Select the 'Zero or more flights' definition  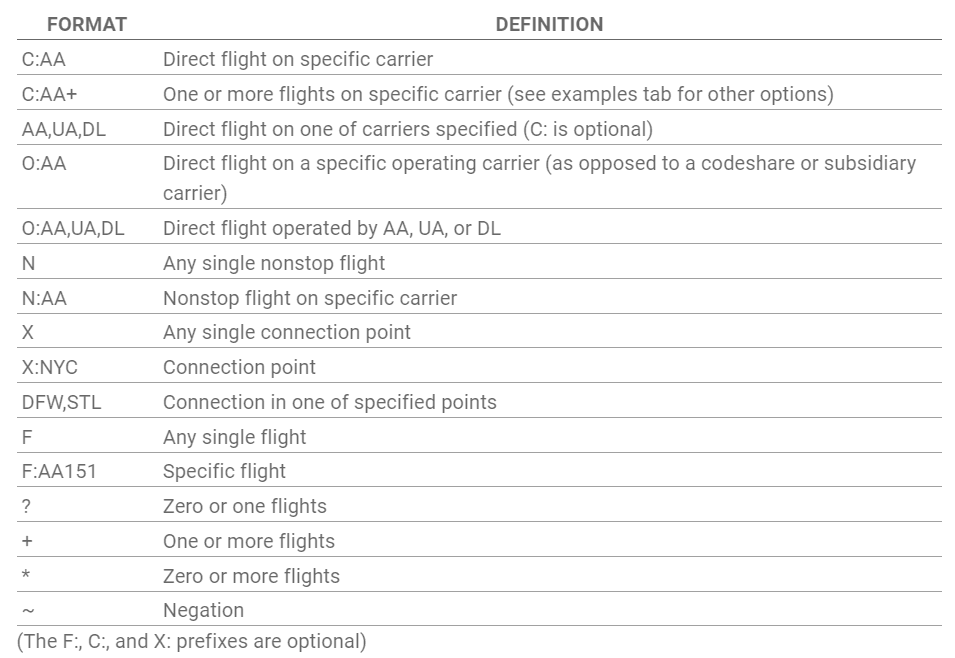(251, 577)
